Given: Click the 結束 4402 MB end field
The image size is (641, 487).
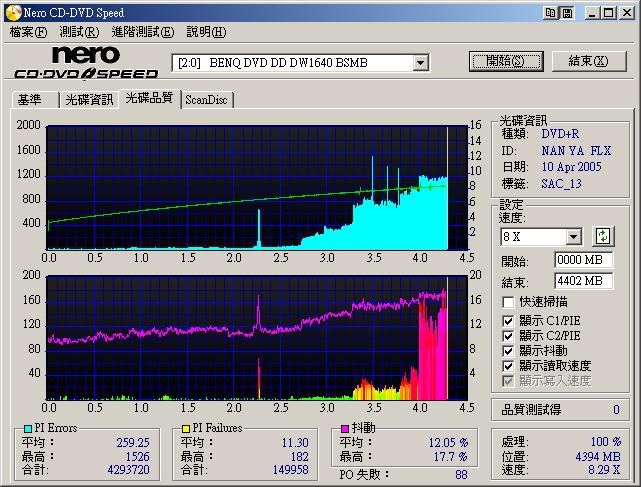Looking at the screenshot, I should tap(583, 281).
